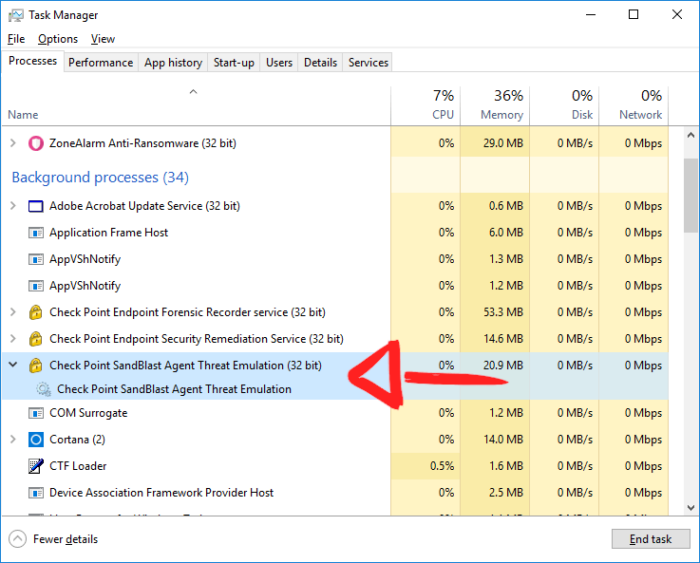Viewport: 700px width, 563px height.
Task: Sort by the Network column header
Action: coord(634,106)
